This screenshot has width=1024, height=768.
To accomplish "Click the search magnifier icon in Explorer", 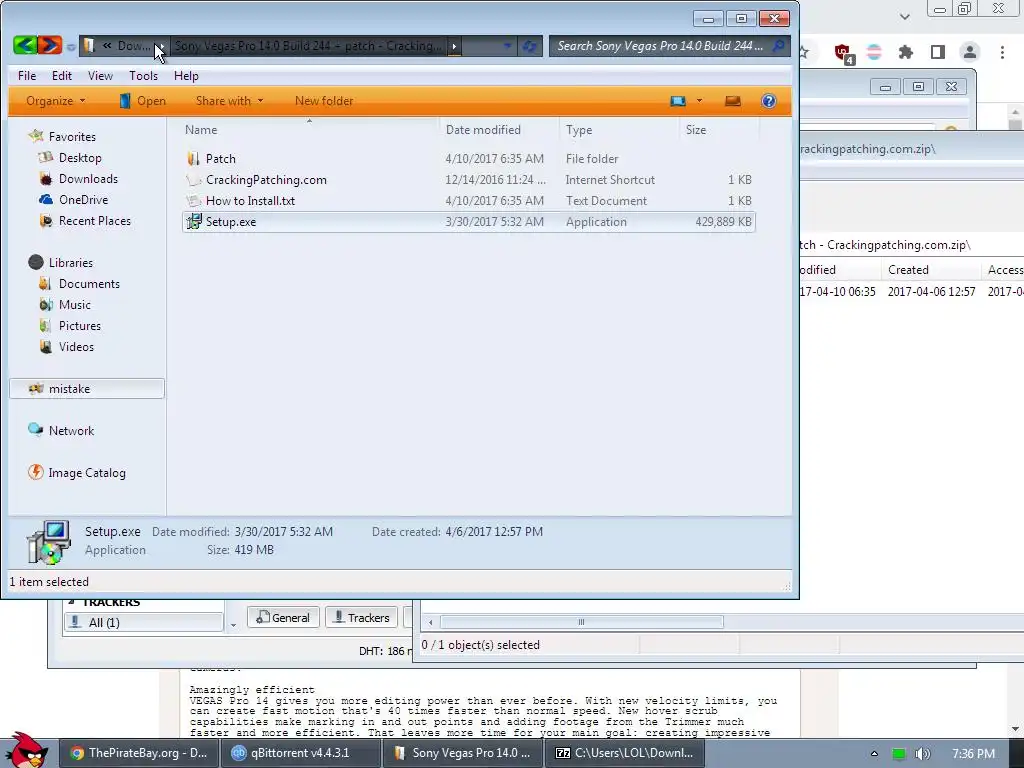I will tap(778, 46).
